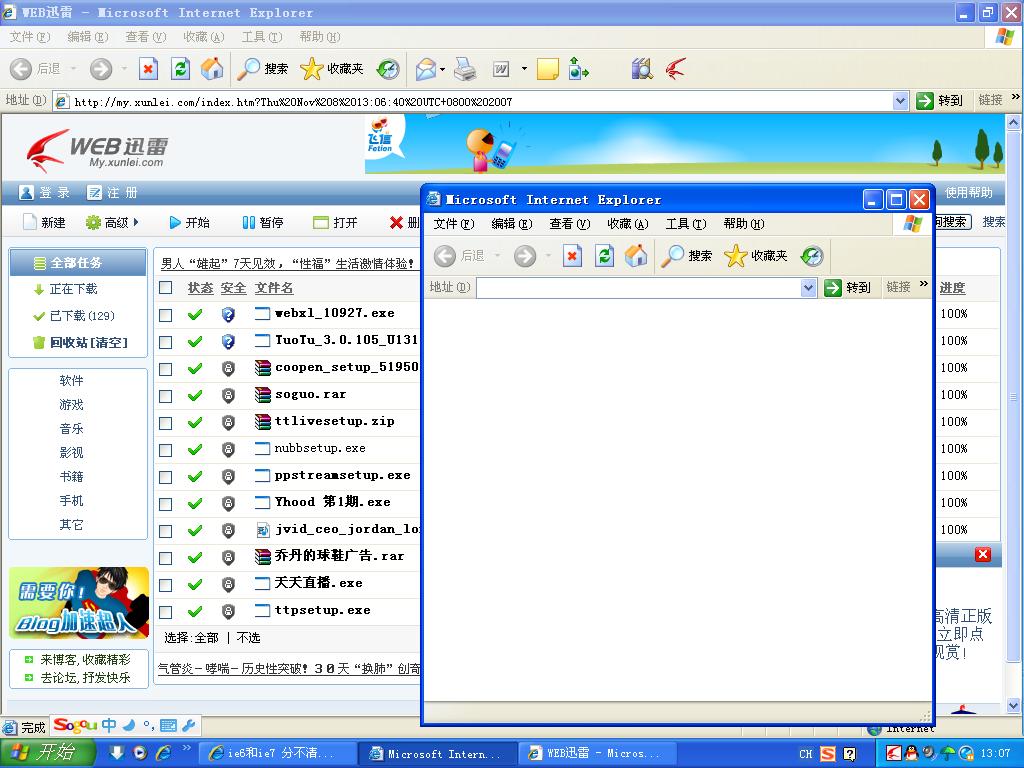1024x768 pixels.
Task: Click Blog加速超人 banner image
Action: pyautogui.click(x=79, y=603)
